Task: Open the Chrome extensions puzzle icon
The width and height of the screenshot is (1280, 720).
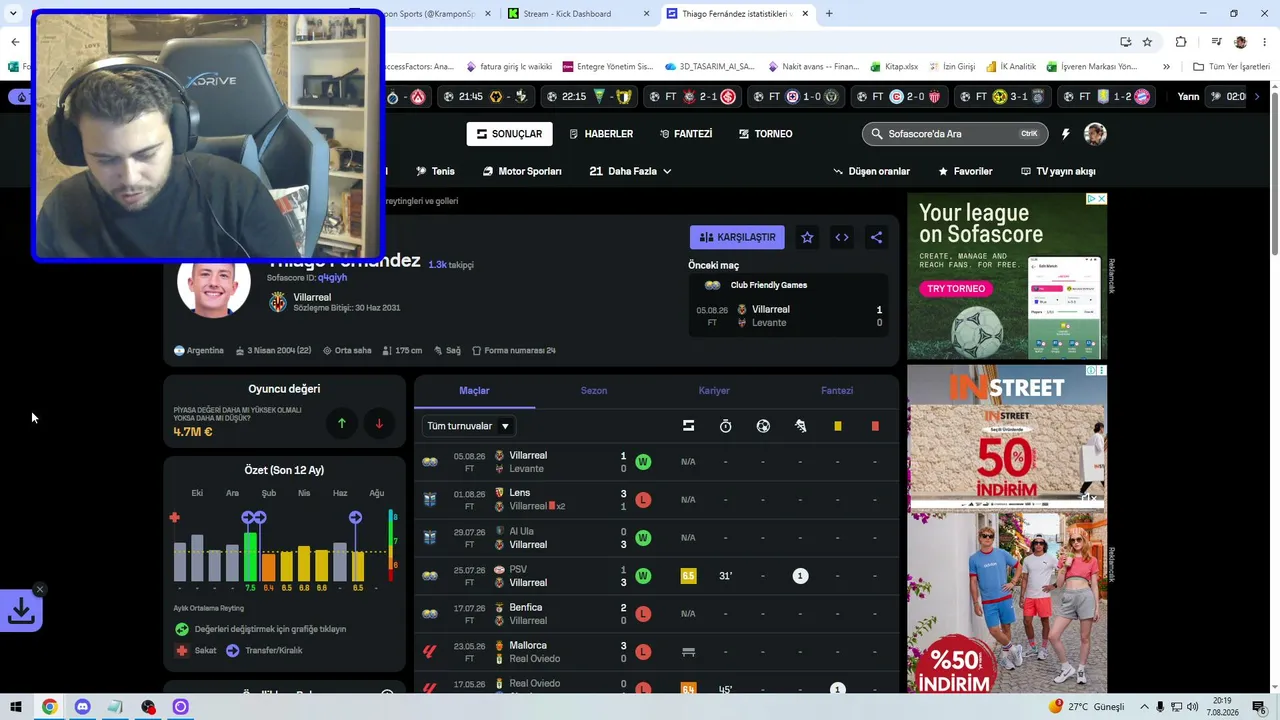Action: coord(1181,42)
